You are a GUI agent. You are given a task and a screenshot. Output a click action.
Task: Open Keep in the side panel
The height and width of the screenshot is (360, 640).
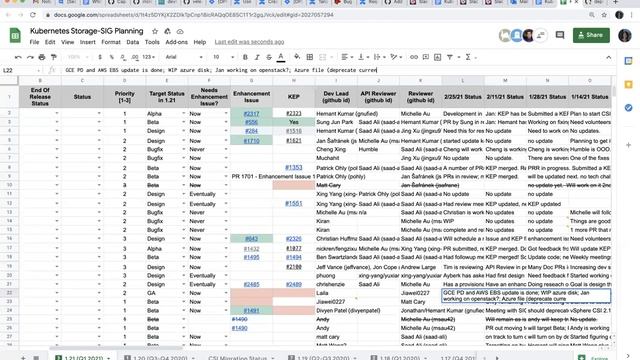point(629,84)
